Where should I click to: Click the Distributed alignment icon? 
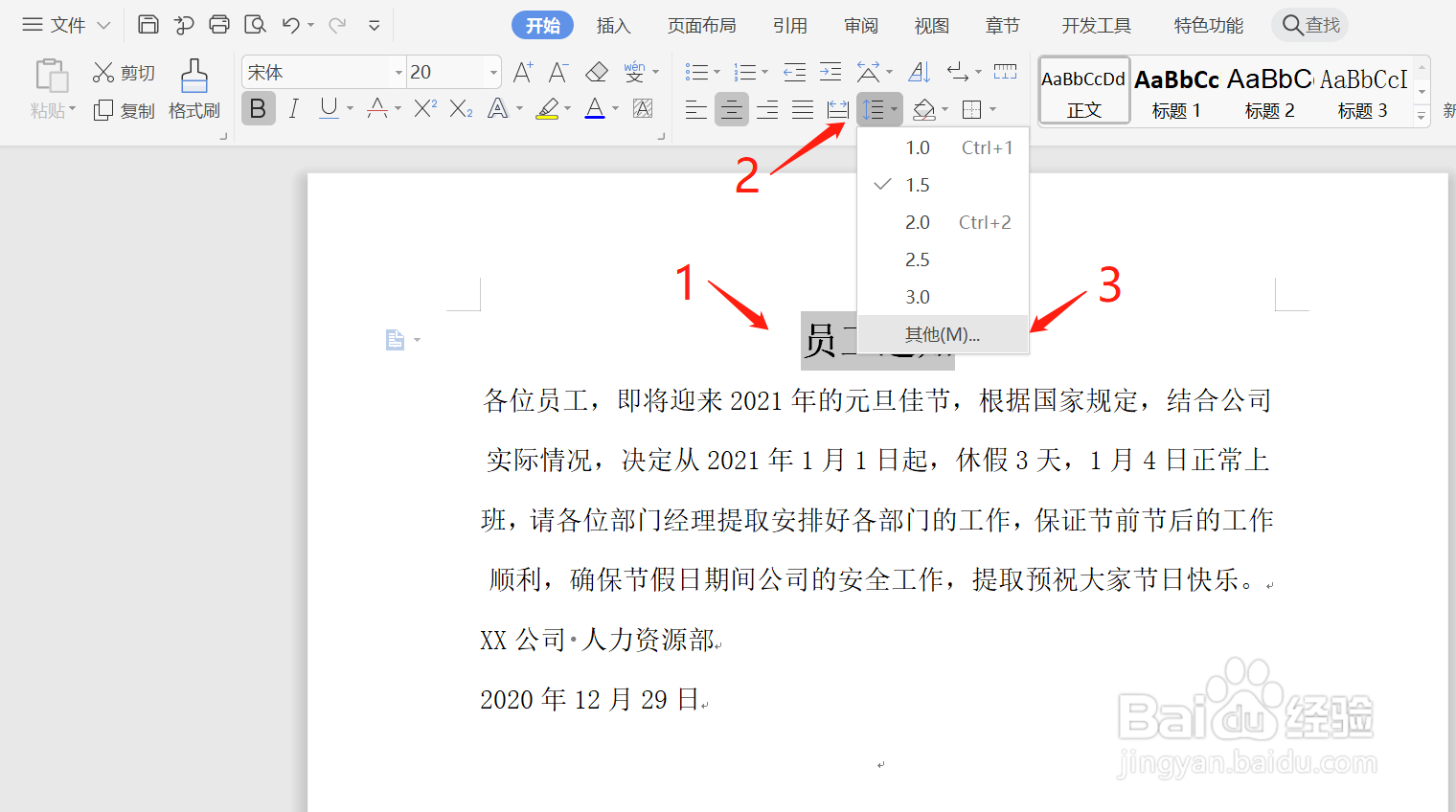pyautogui.click(x=838, y=110)
